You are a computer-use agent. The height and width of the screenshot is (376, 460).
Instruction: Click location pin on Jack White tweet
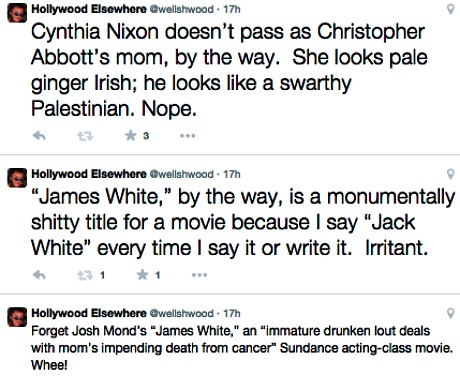click(450, 174)
